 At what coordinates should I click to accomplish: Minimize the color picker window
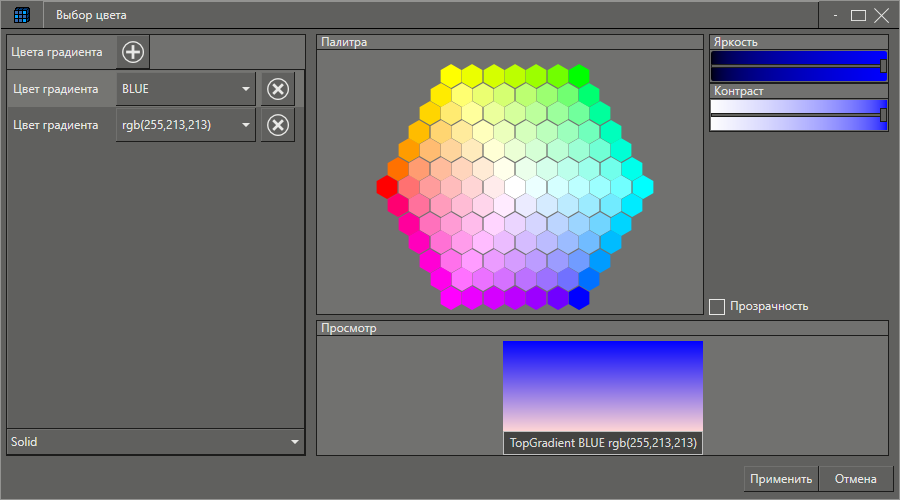coord(835,15)
